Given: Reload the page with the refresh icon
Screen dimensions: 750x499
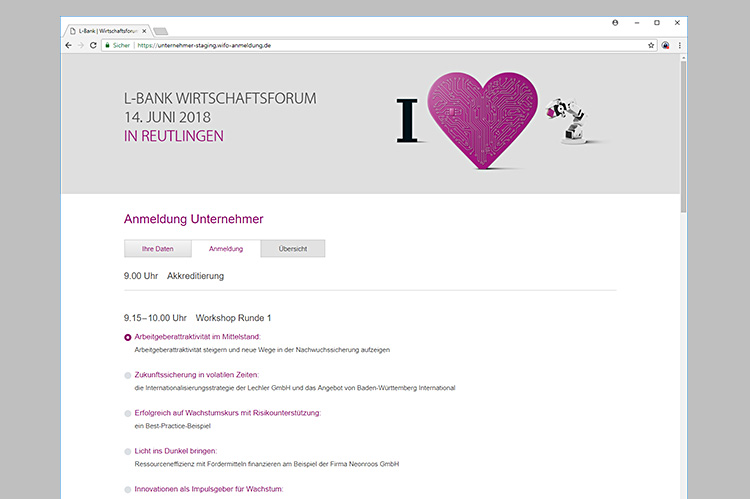Looking at the screenshot, I should tap(93, 45).
